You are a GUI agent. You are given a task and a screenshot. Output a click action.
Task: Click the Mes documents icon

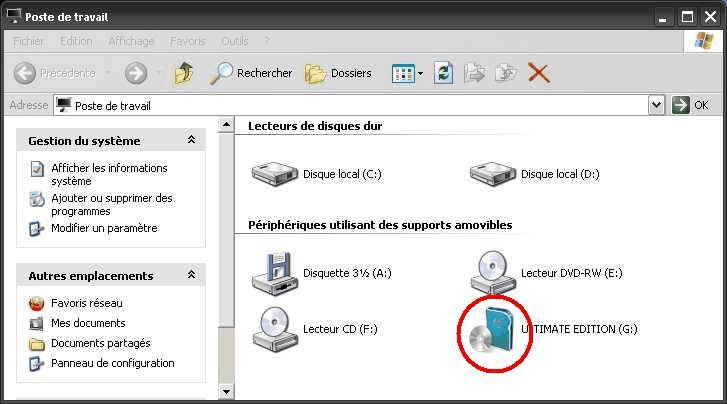37,323
